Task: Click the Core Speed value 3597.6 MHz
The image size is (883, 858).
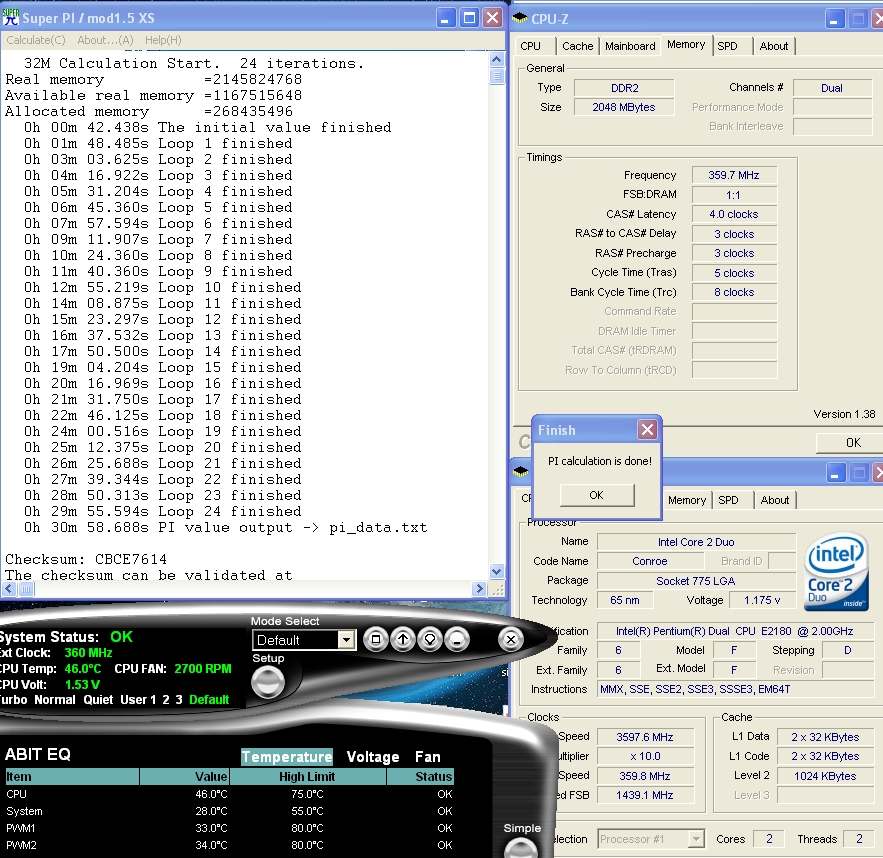Action: (645, 737)
